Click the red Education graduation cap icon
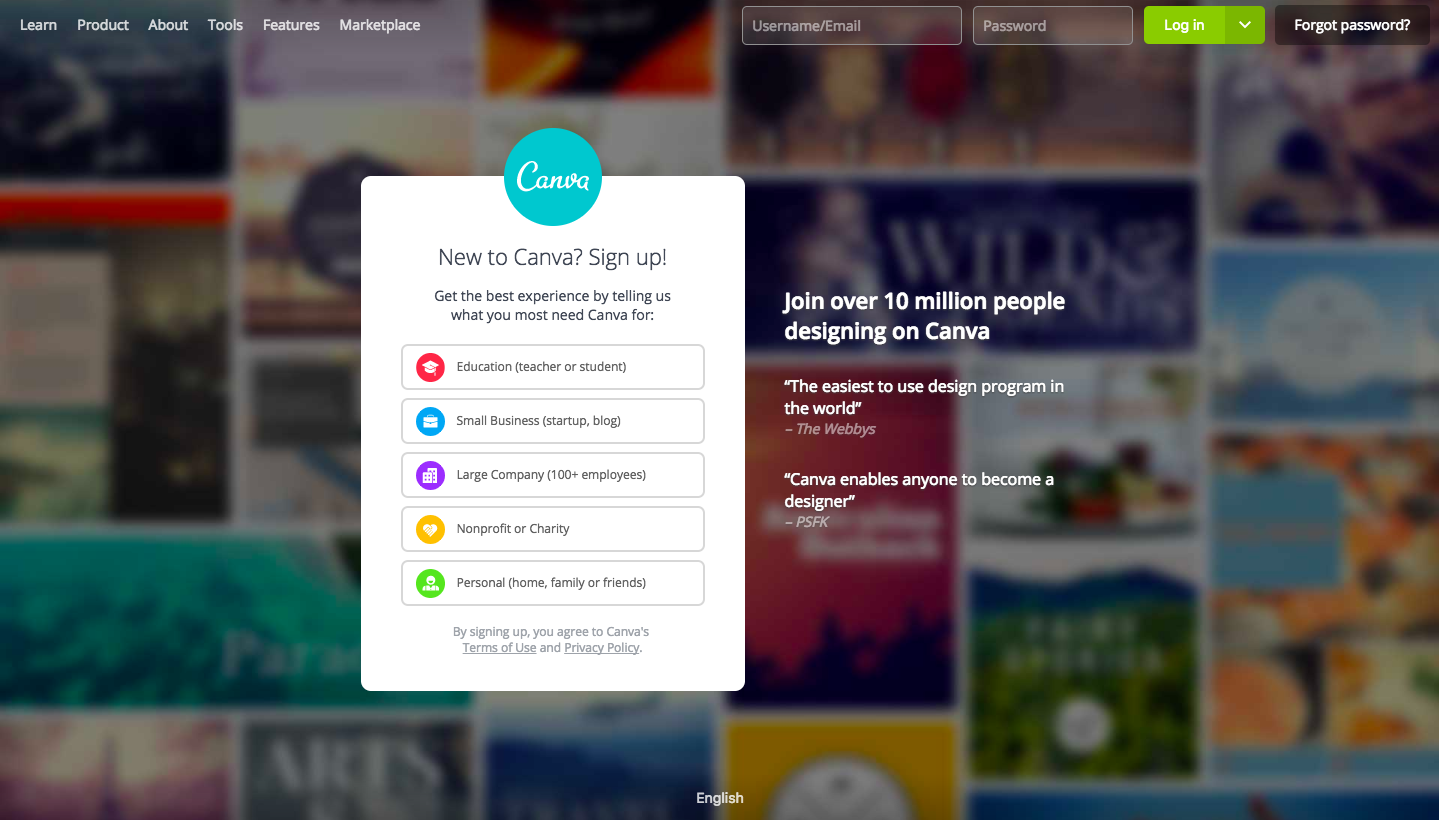Viewport: 1439px width, 820px height. pyautogui.click(x=430, y=367)
